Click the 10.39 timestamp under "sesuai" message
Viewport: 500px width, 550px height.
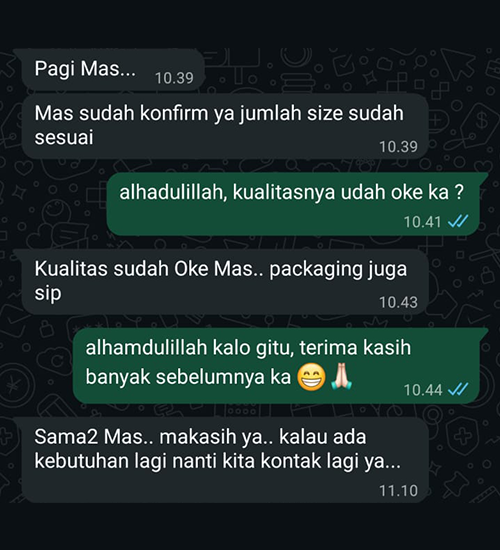click(x=398, y=147)
